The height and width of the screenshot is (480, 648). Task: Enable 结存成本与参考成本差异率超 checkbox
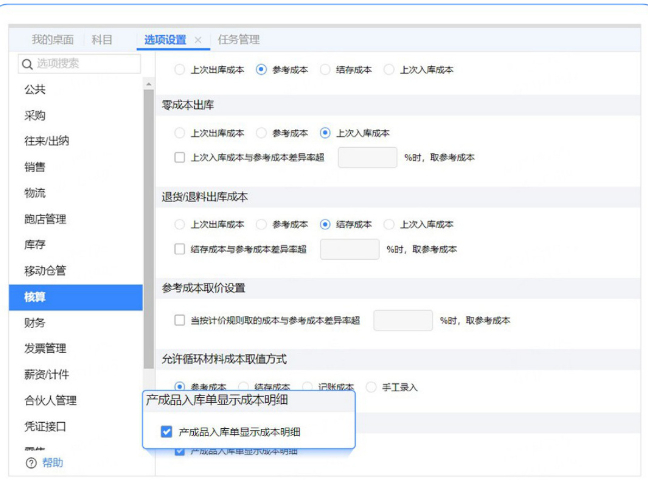click(x=179, y=249)
